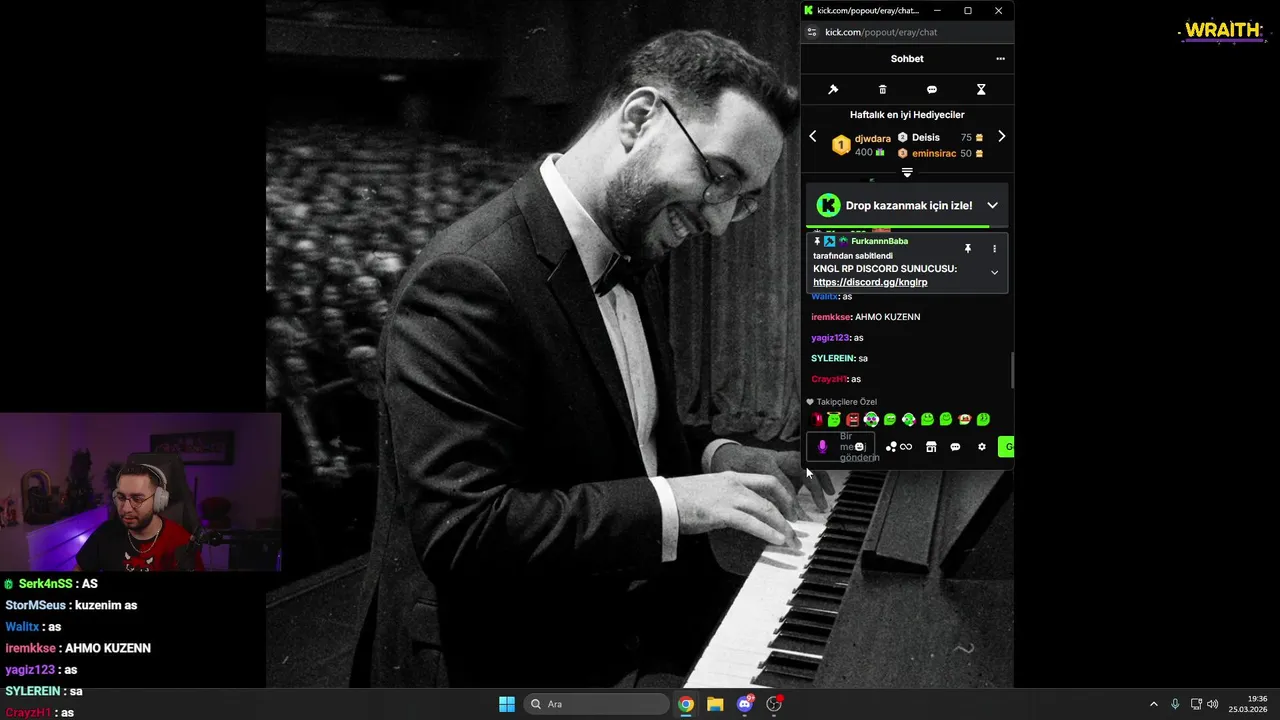Click 'Sohbet' chat title
Screen dimensions: 1280x720
(x=907, y=59)
